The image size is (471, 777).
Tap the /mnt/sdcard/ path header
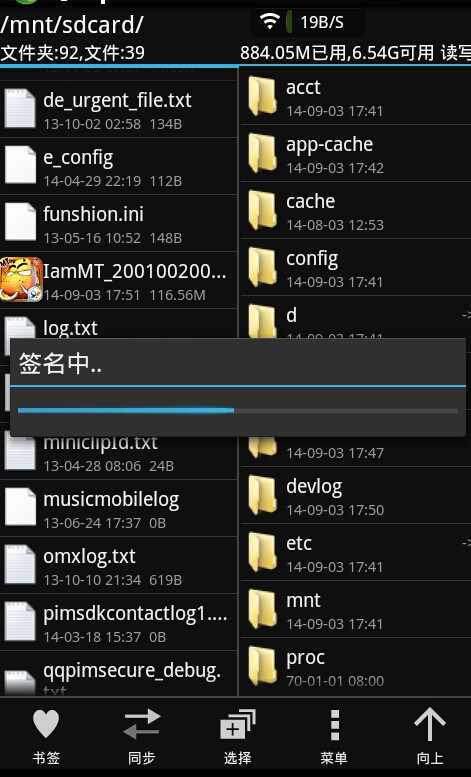pos(72,24)
